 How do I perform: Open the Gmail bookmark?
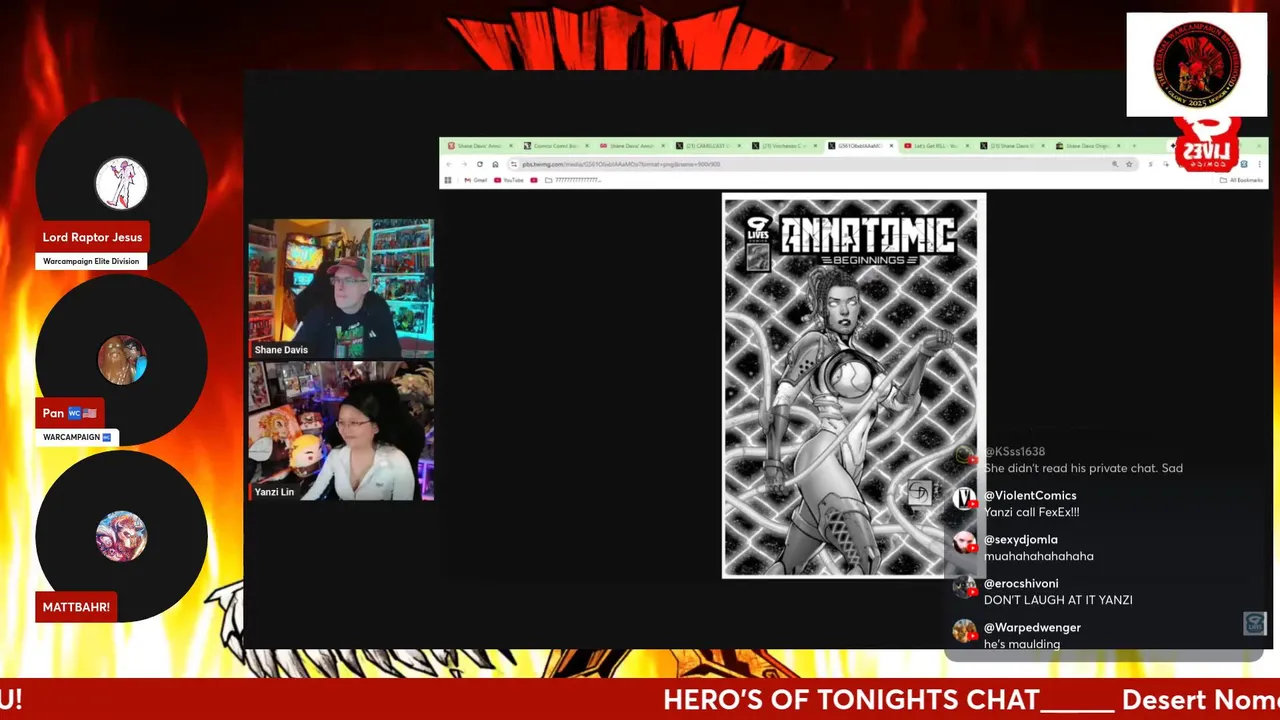(x=476, y=180)
